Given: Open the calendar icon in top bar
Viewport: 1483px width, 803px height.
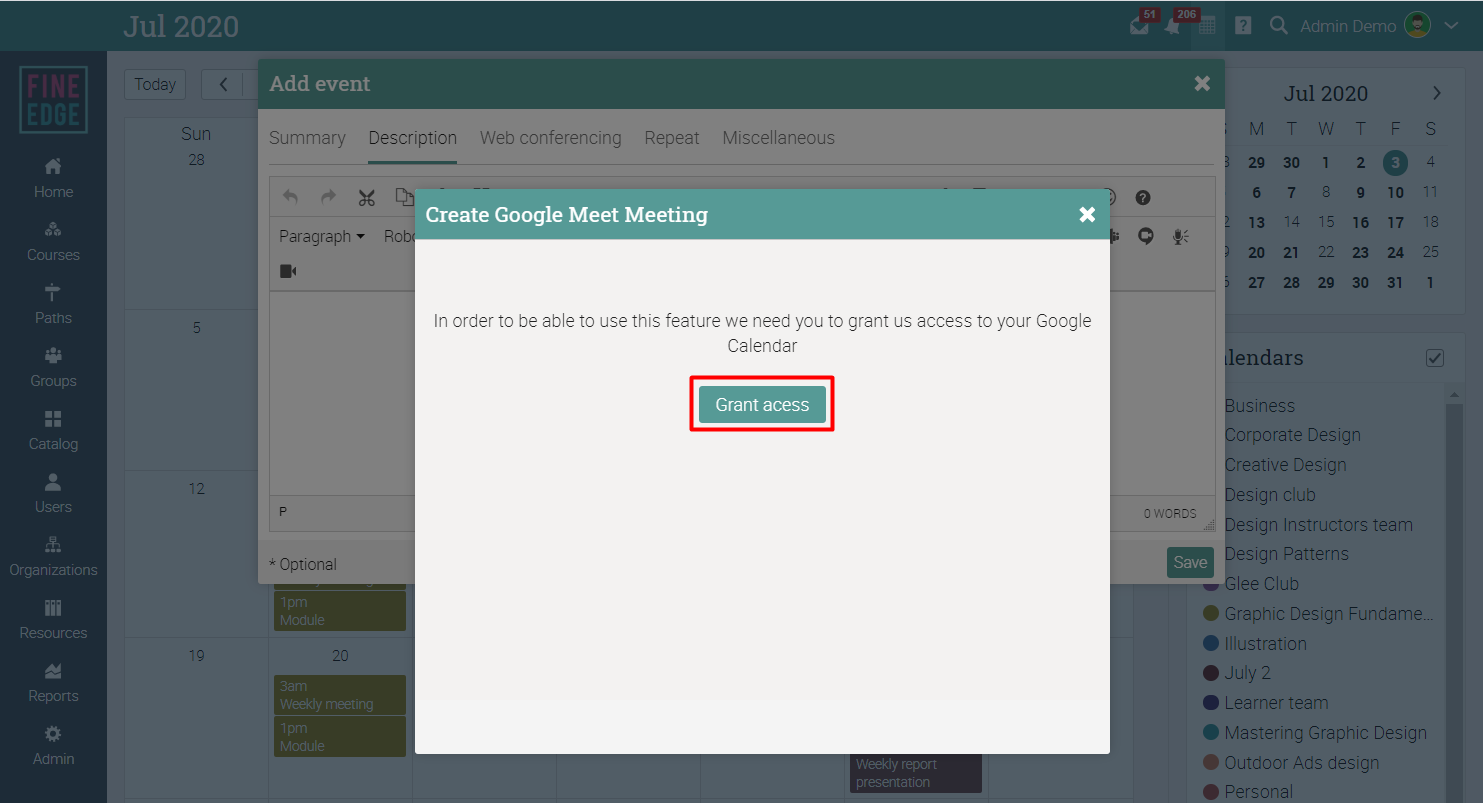Looking at the screenshot, I should tap(1207, 26).
